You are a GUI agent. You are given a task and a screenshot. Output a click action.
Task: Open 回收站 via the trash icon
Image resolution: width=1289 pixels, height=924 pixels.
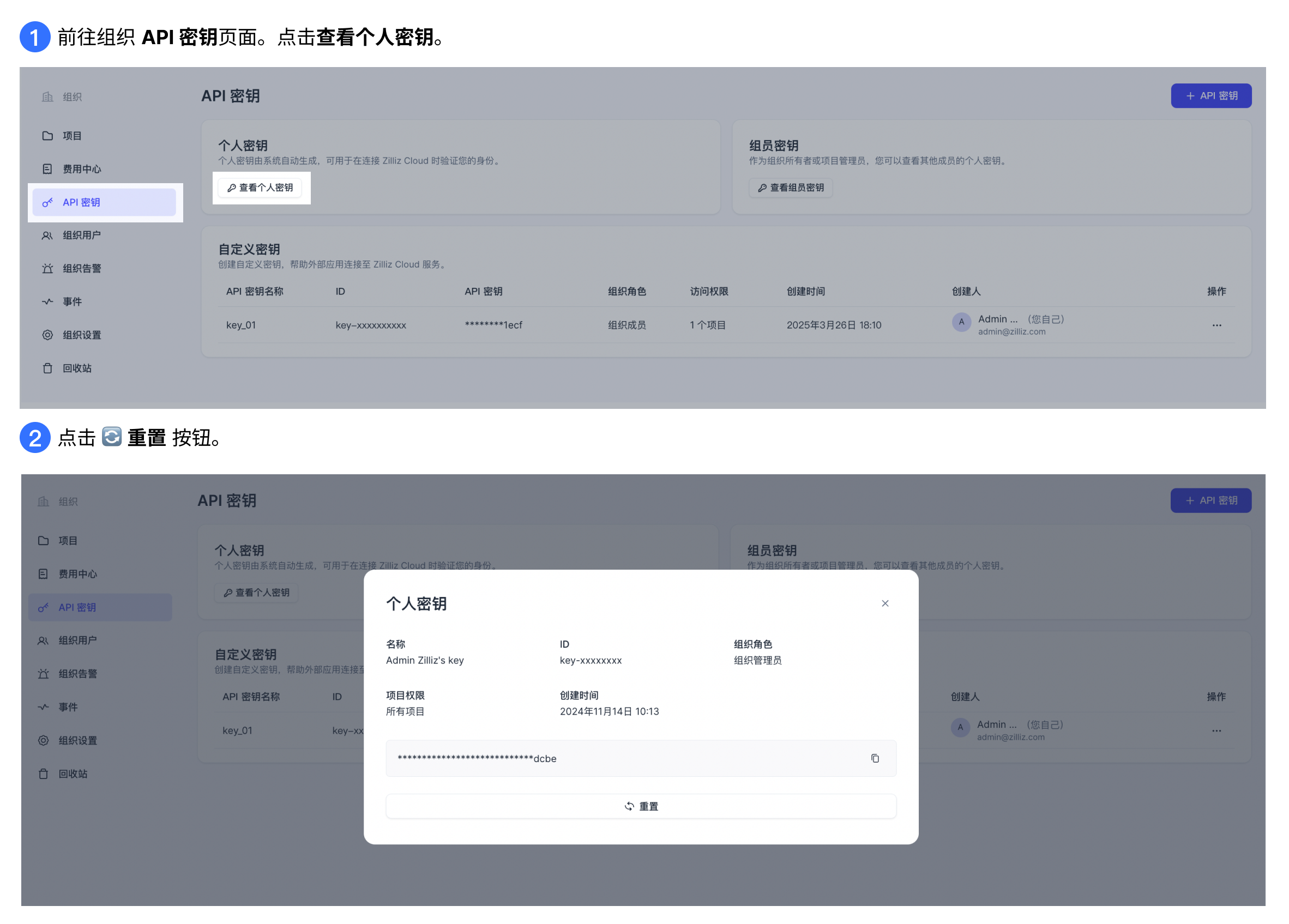coord(48,367)
